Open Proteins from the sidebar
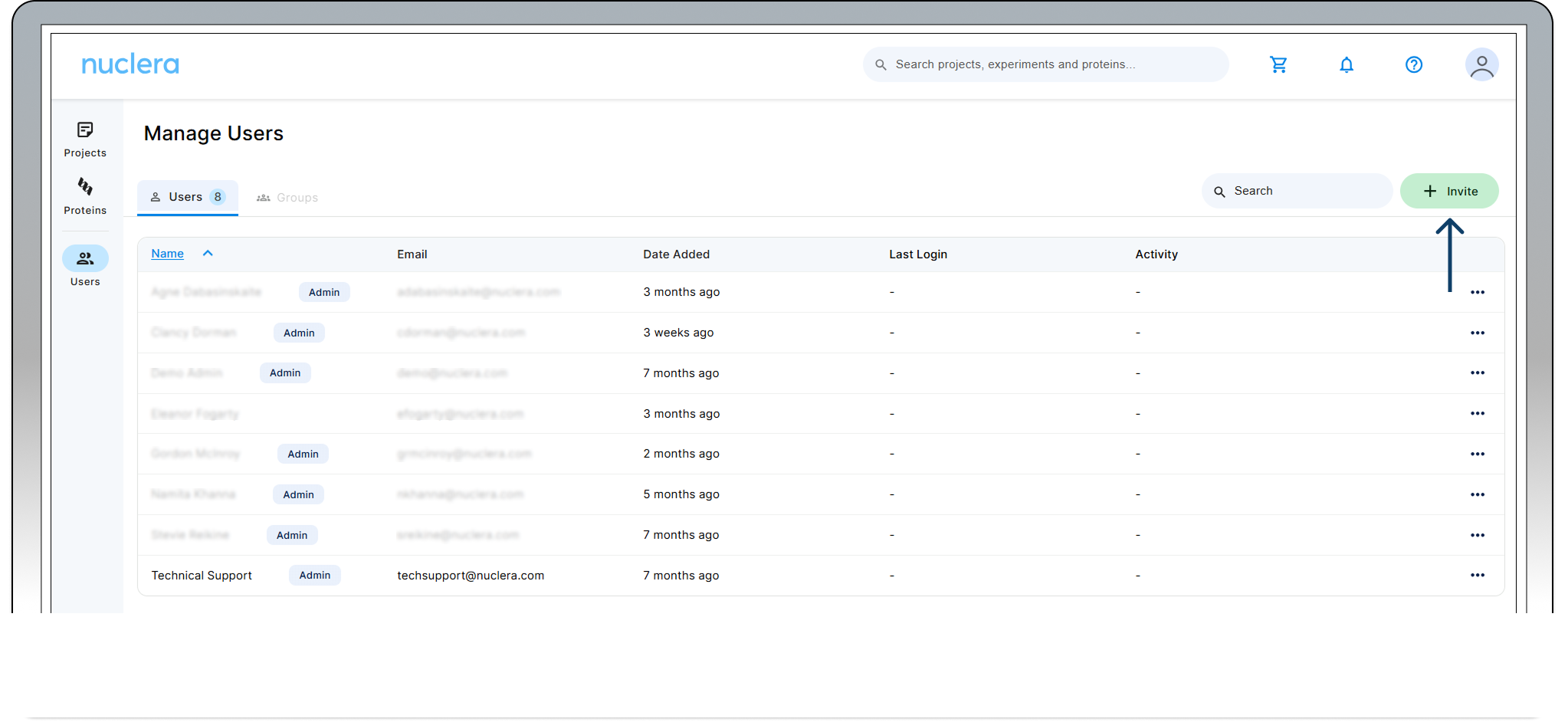The width and height of the screenshot is (1568, 722). [85, 196]
